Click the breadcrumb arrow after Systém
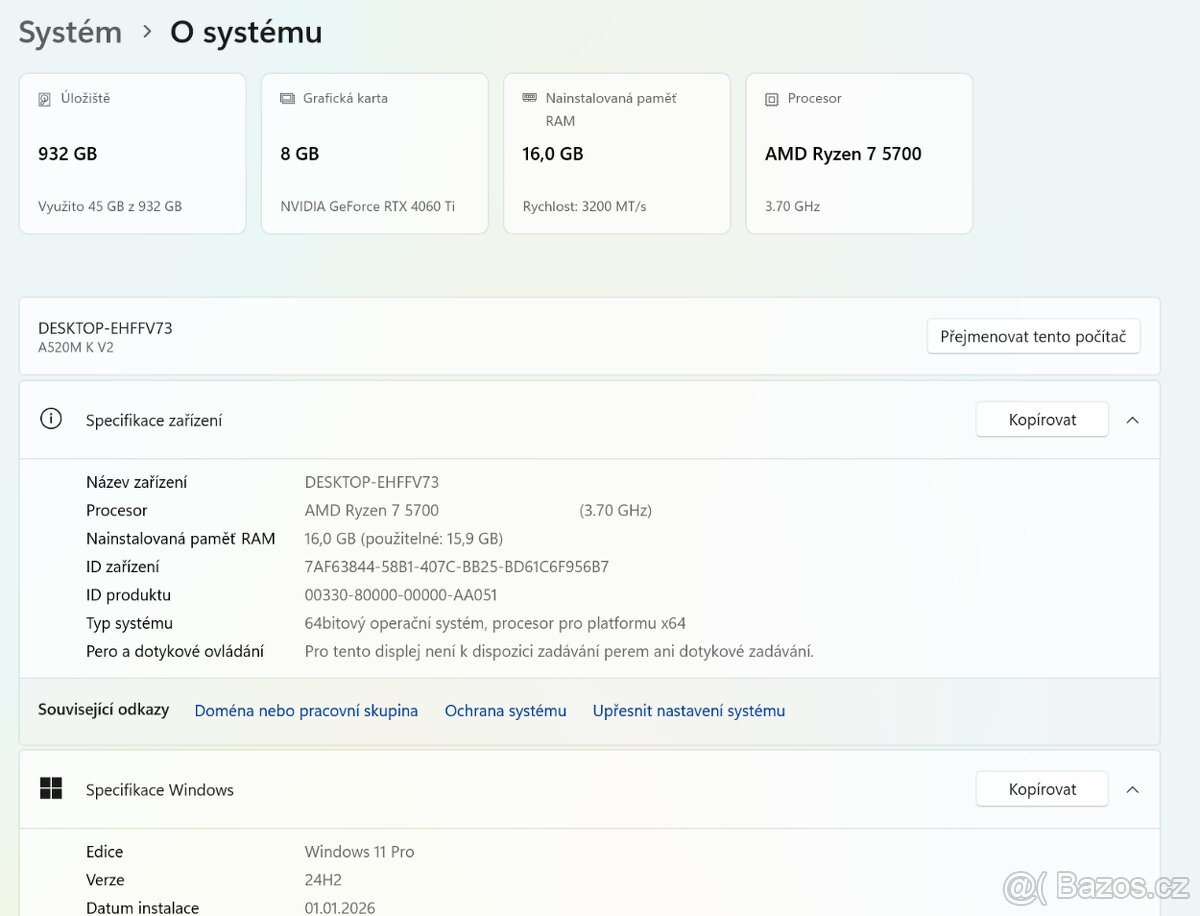The image size is (1200, 916). [147, 32]
